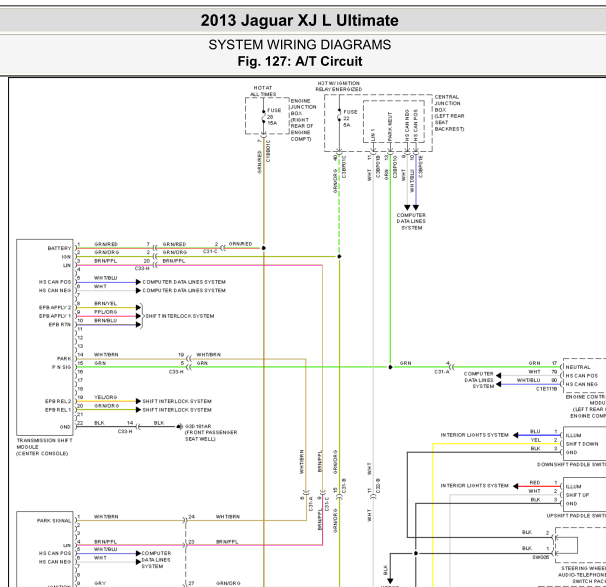Click the "EPB REL 2" pin label

(58, 401)
